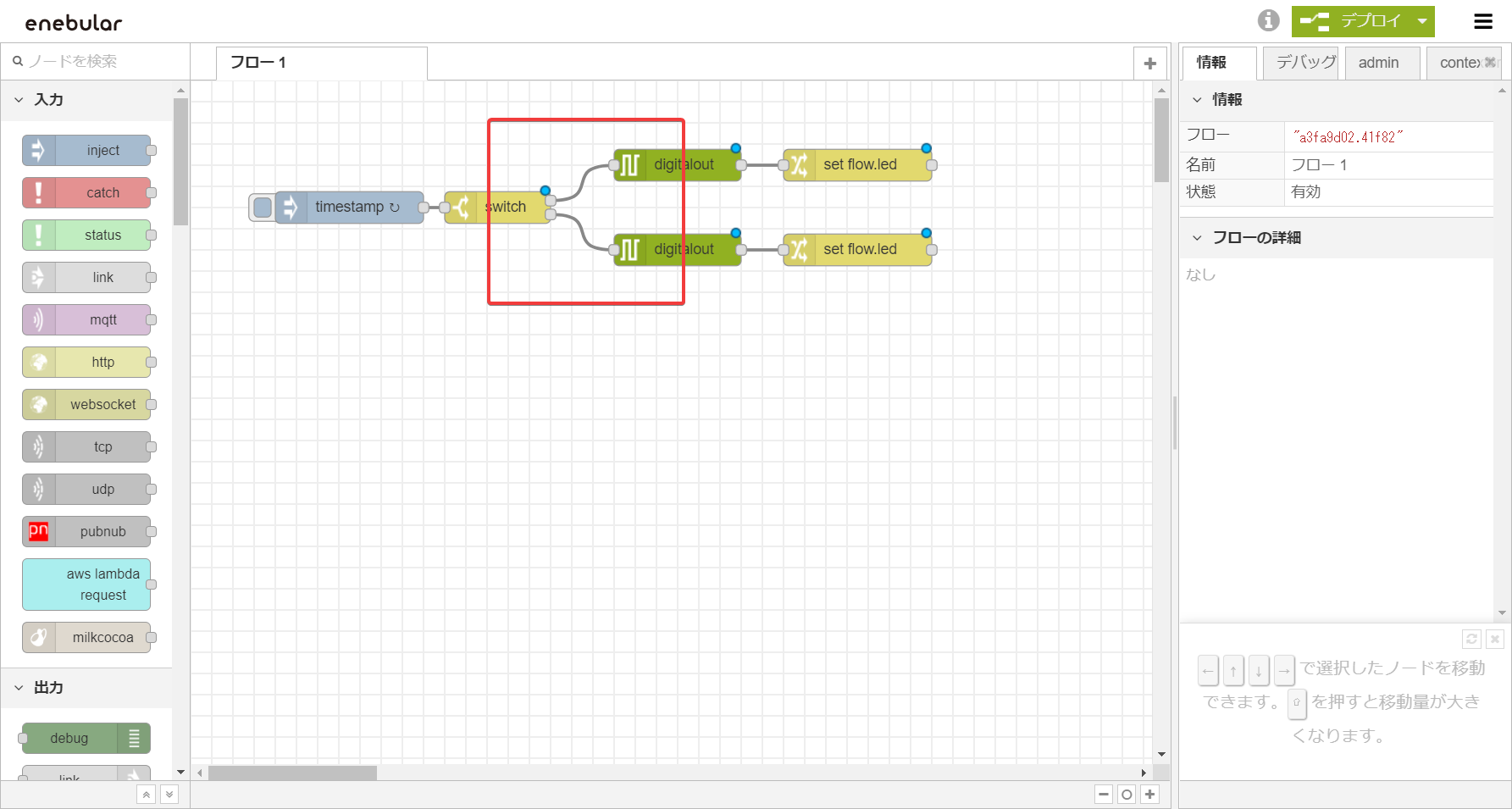This screenshot has height=809, width=1512.
Task: Click the zoom in button below the canvas
Action: click(1149, 794)
